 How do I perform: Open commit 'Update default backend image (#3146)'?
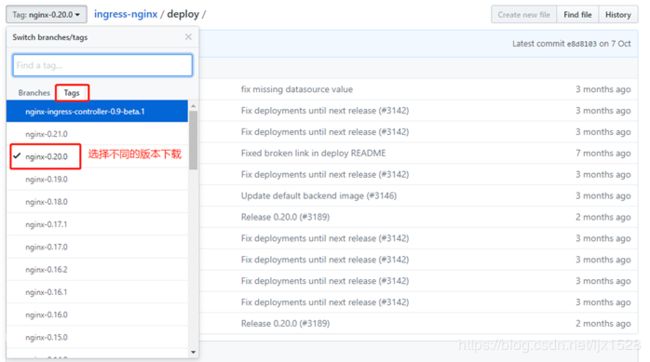(x=319, y=196)
